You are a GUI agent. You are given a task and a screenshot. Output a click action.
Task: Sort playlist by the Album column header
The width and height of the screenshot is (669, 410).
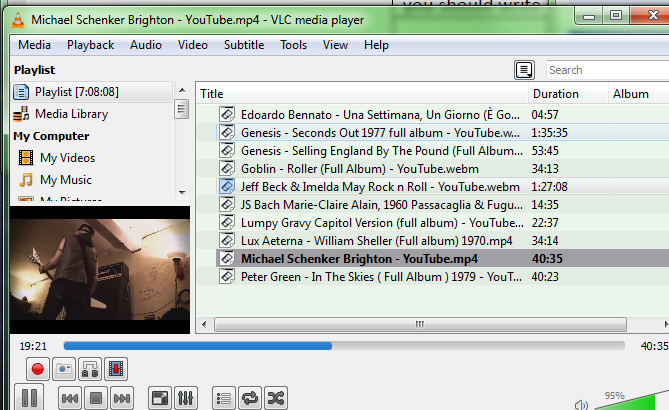coord(639,94)
